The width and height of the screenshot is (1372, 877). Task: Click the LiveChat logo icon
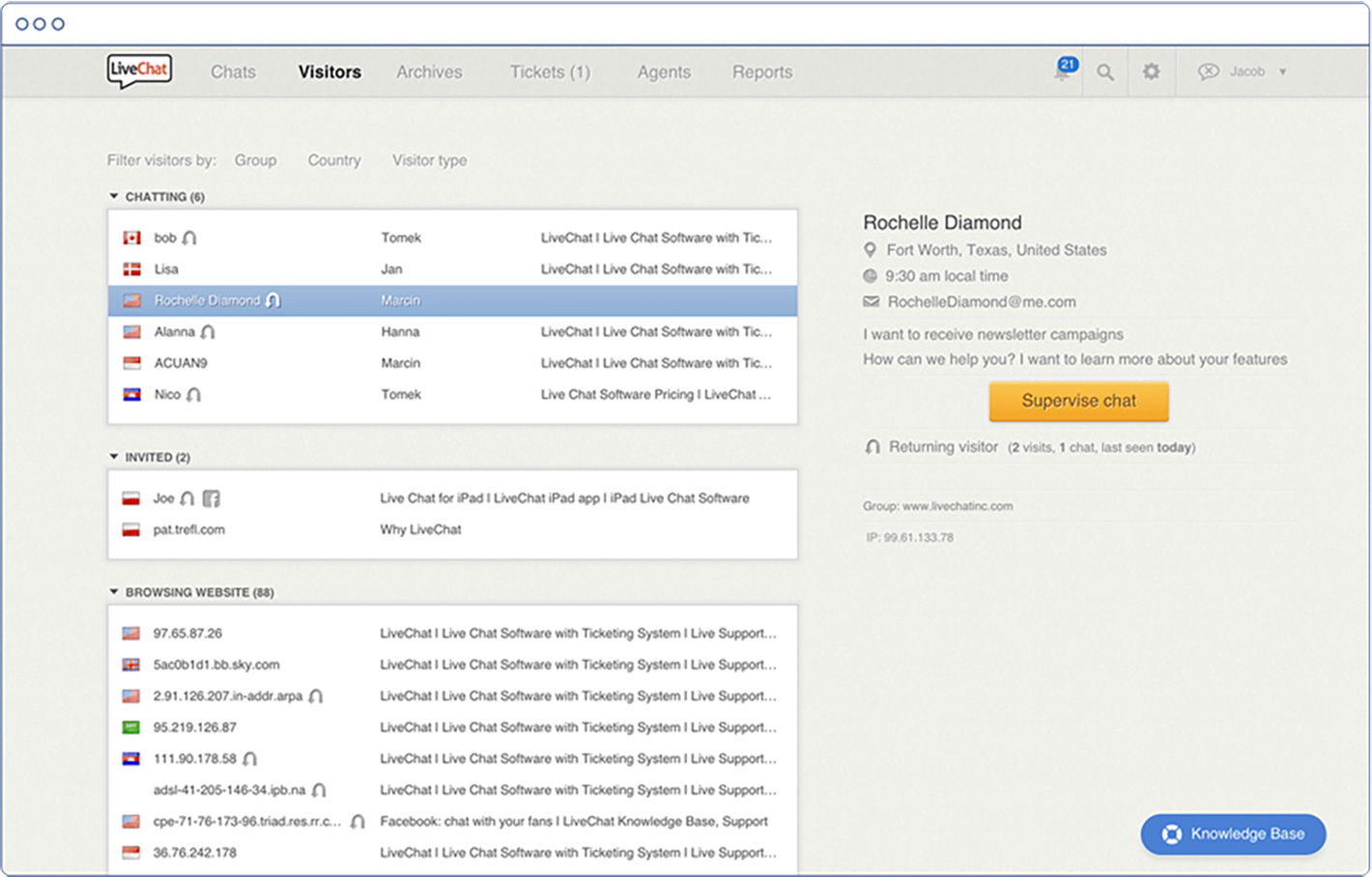click(139, 71)
